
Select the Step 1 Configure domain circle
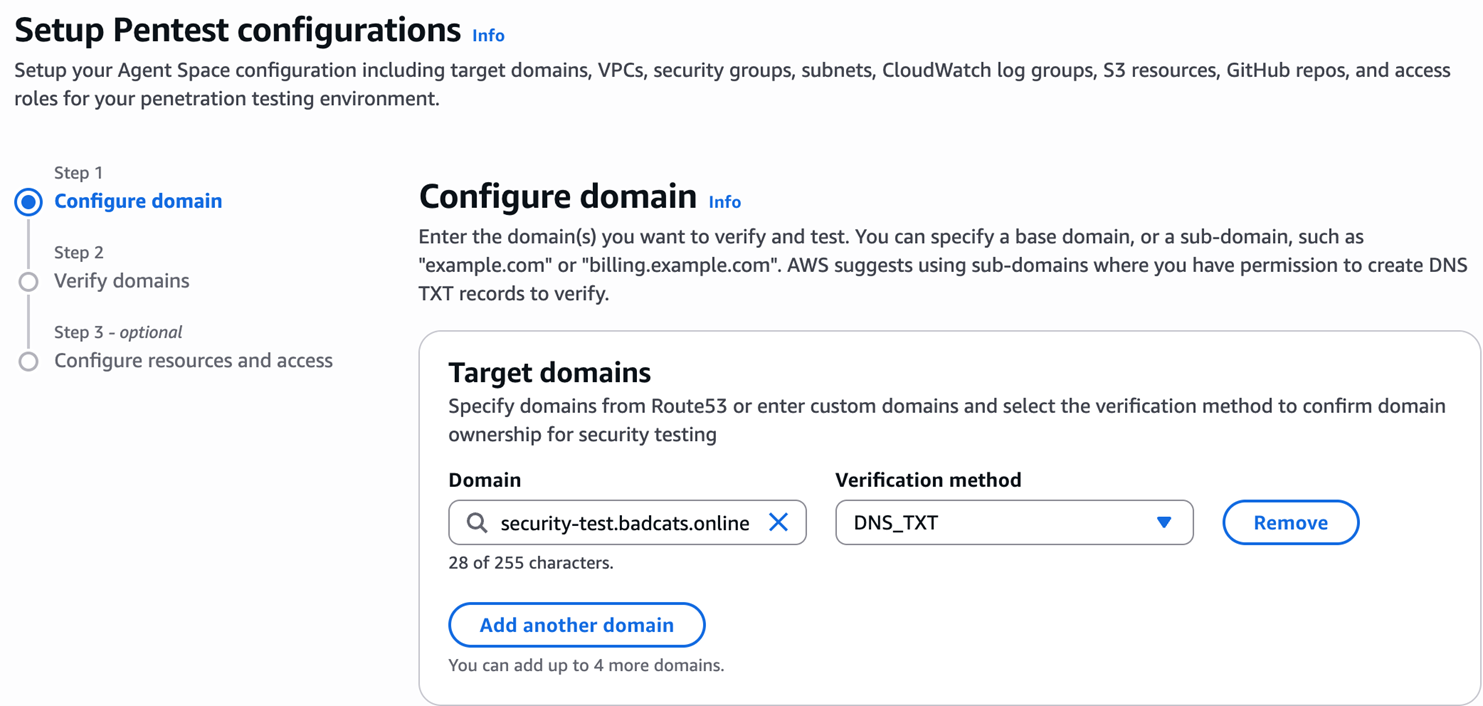click(29, 202)
